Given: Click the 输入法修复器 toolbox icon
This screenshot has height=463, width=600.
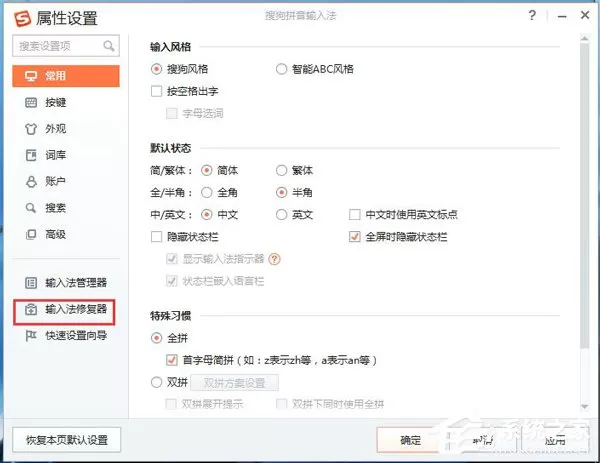Looking at the screenshot, I should click(31, 309).
